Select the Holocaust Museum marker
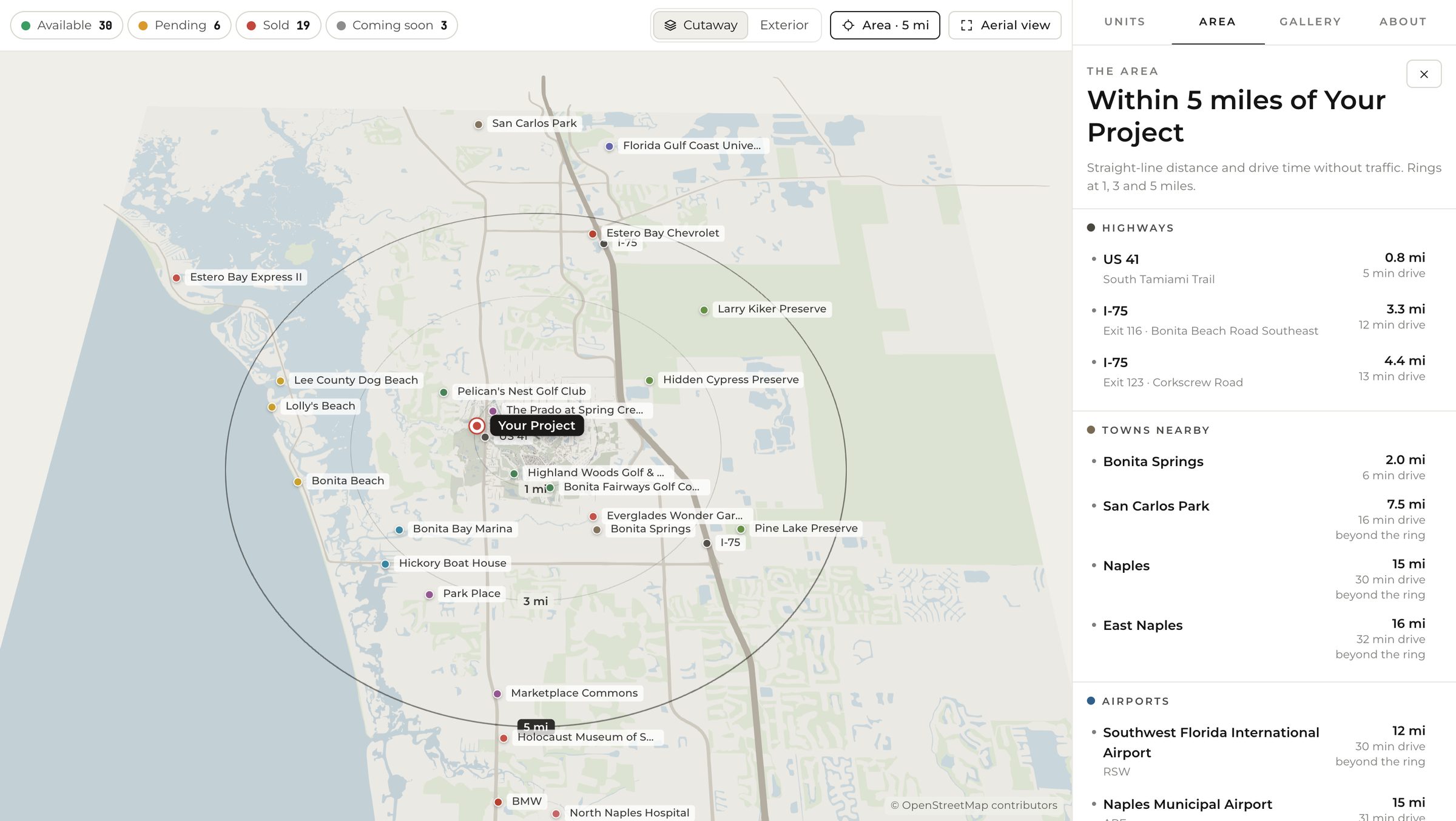The height and width of the screenshot is (821, 1456). pyautogui.click(x=504, y=738)
